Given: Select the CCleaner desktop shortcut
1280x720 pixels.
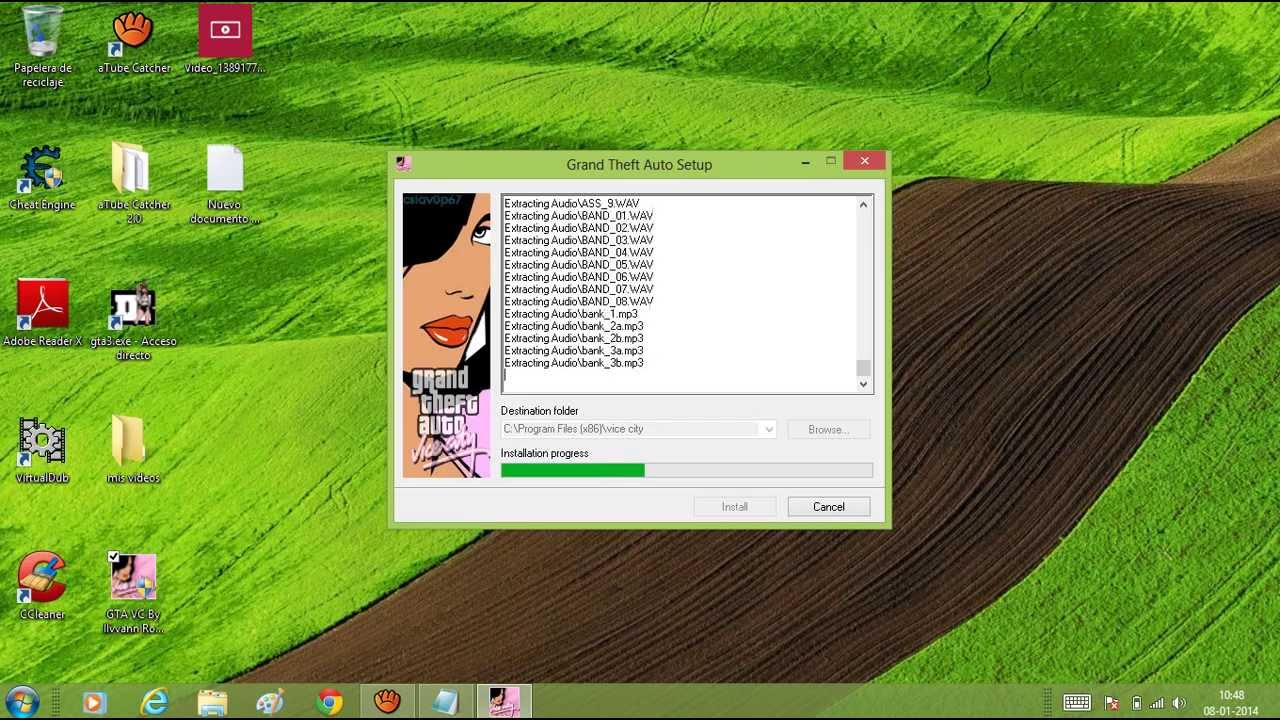Looking at the screenshot, I should [42, 587].
